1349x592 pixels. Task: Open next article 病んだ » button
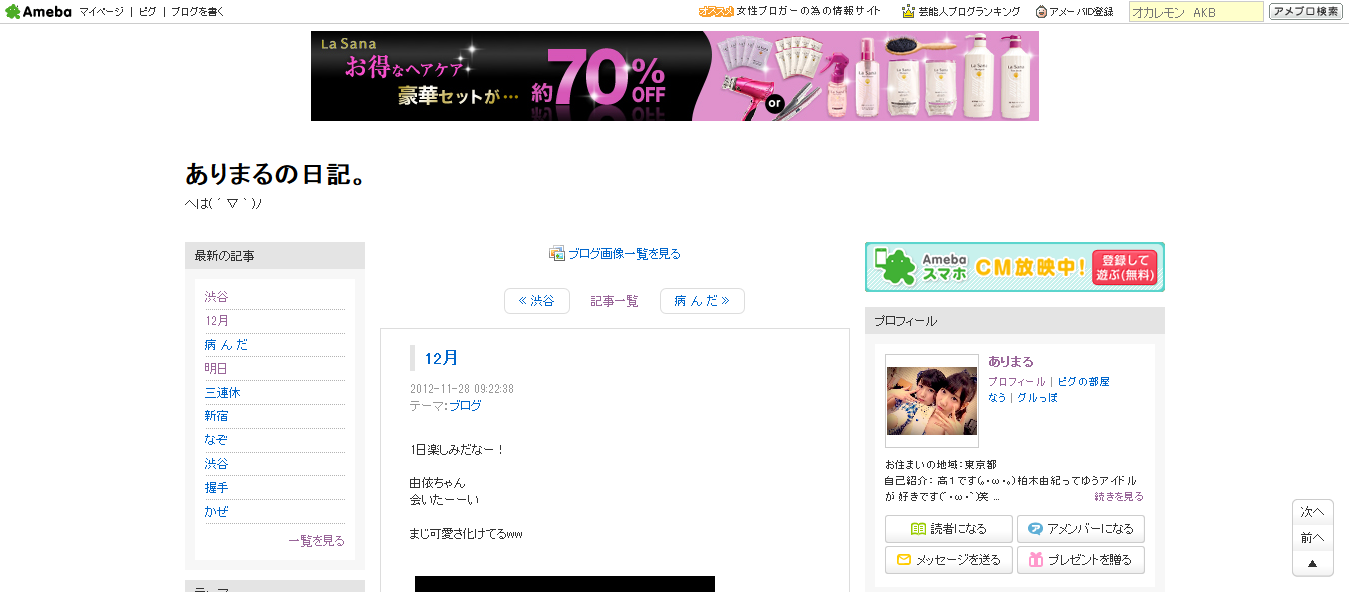[x=702, y=301]
